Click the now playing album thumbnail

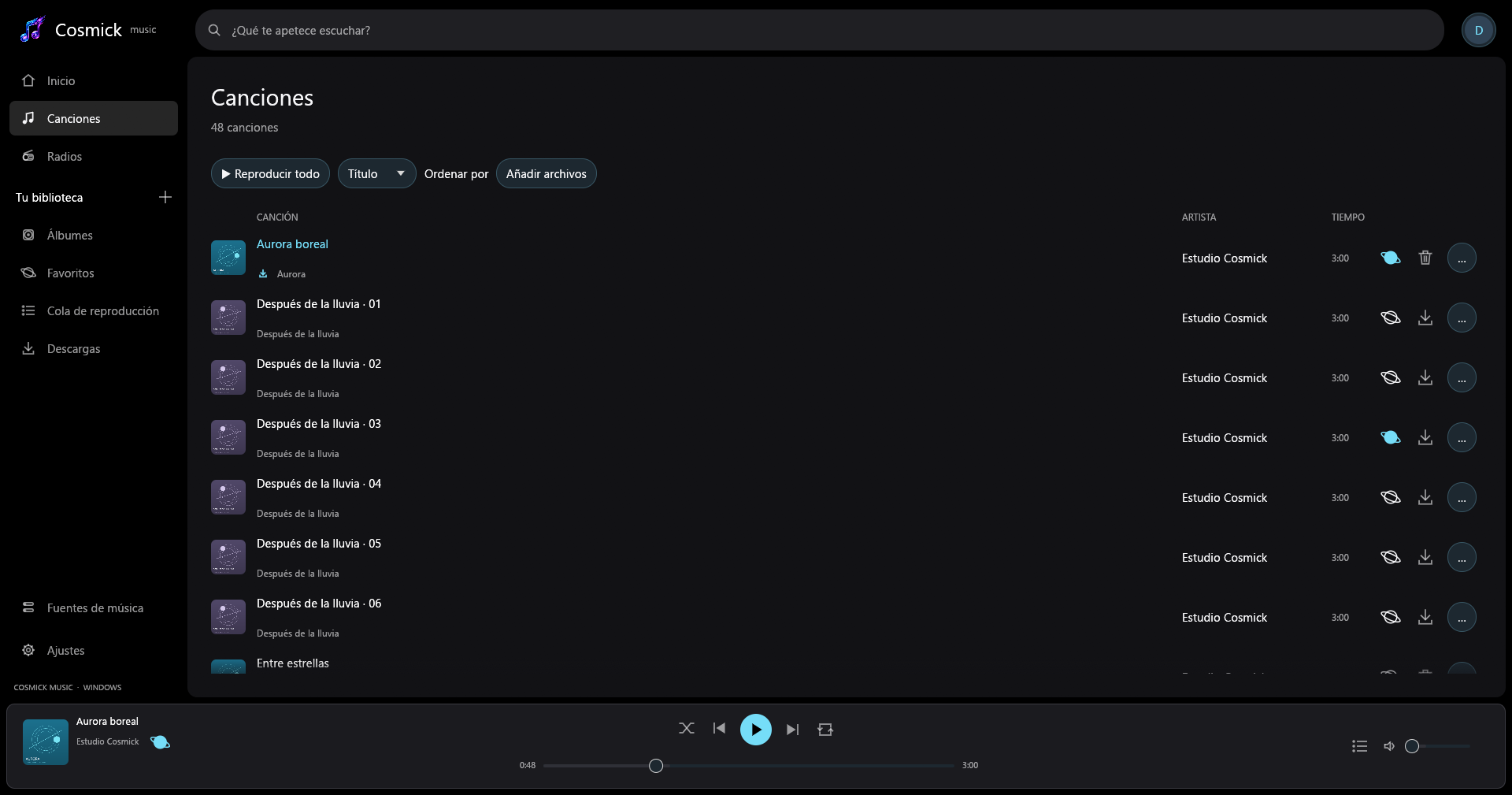[46, 742]
